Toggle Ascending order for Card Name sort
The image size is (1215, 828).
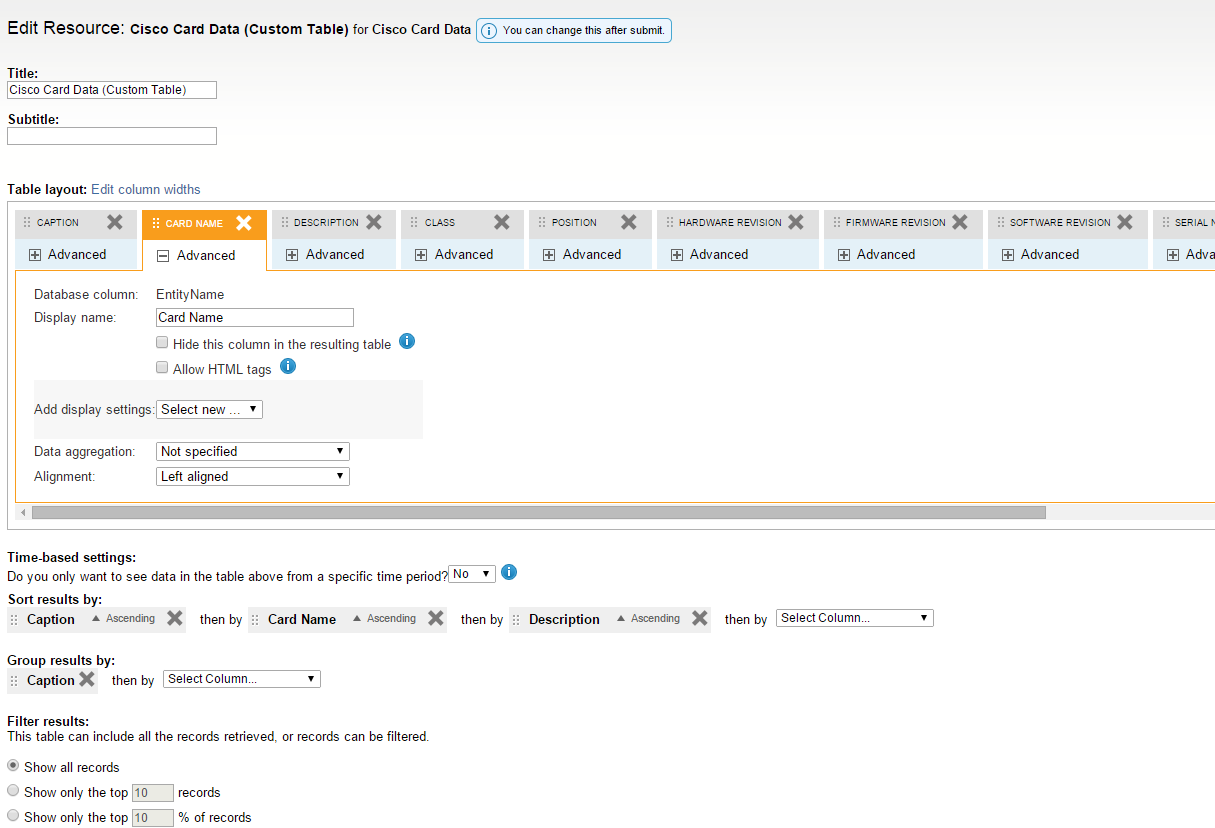point(385,619)
